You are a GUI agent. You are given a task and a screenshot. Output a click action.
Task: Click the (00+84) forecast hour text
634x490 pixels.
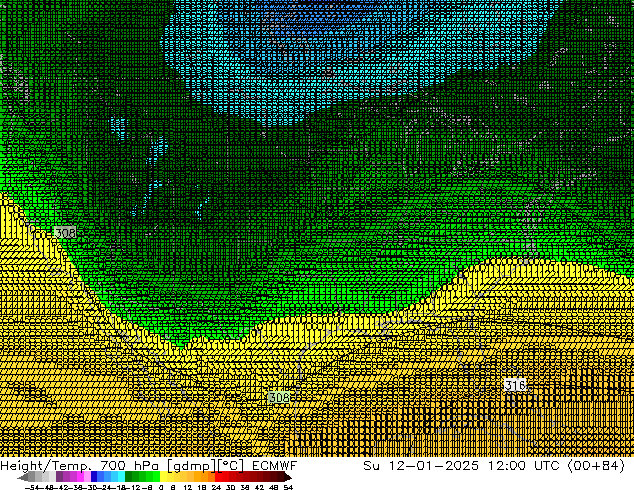click(596, 466)
